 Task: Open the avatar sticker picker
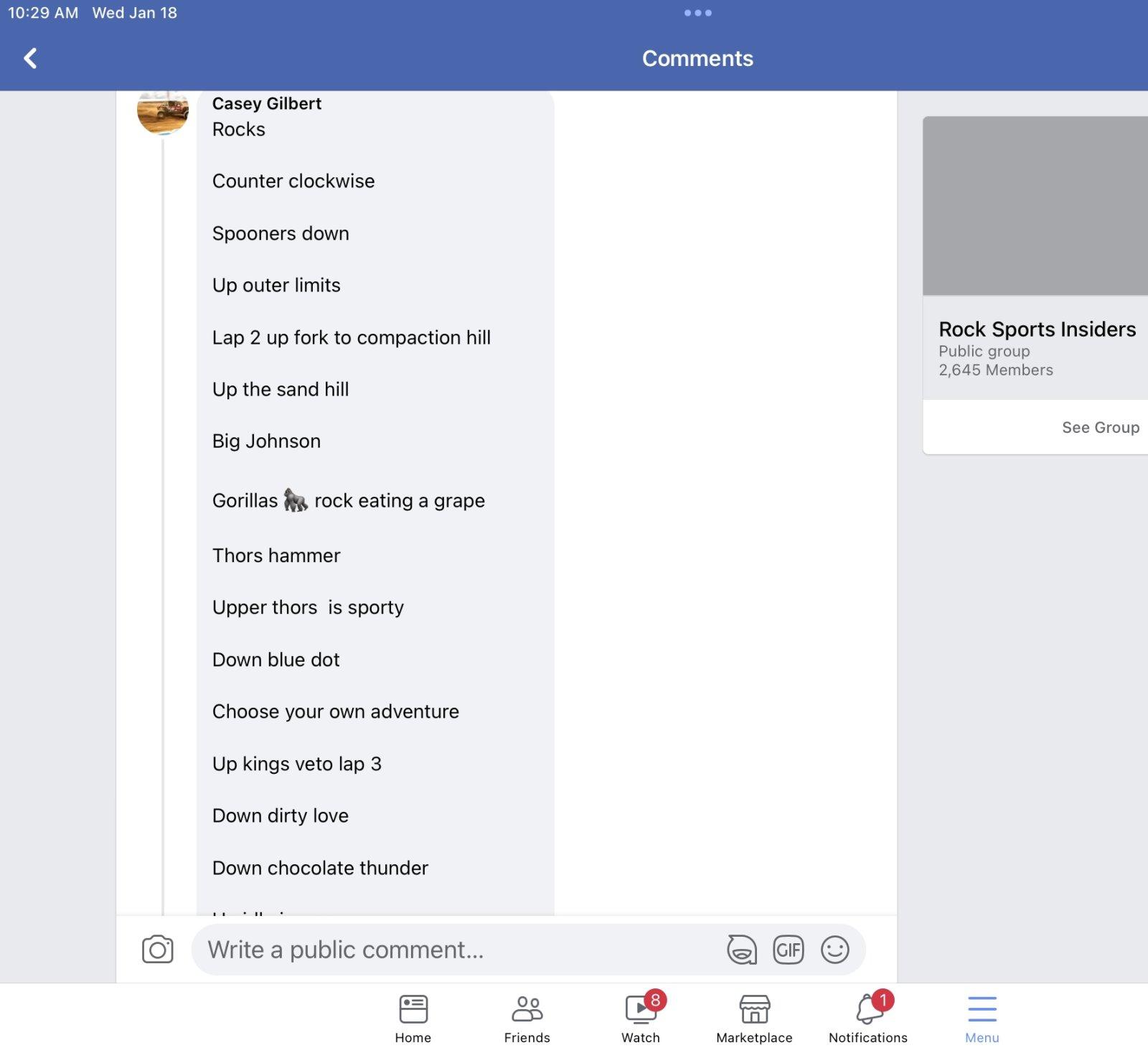(741, 950)
